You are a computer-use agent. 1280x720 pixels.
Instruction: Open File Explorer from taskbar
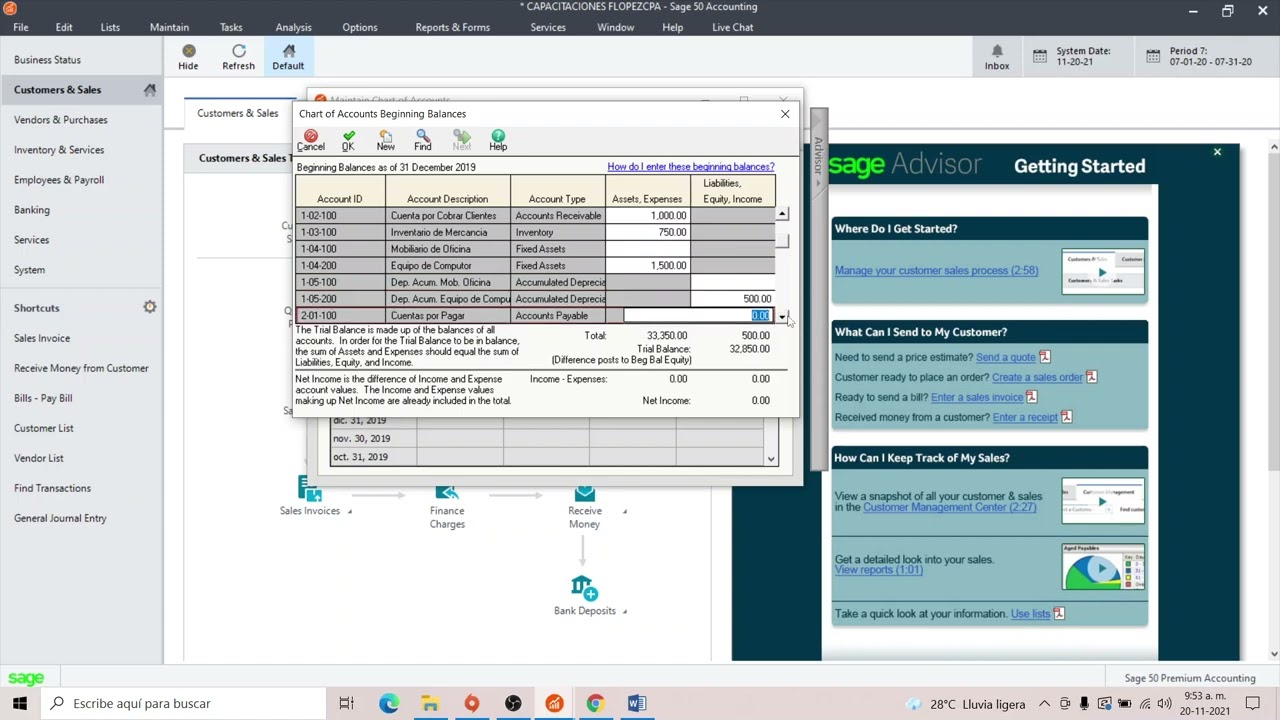tap(430, 703)
